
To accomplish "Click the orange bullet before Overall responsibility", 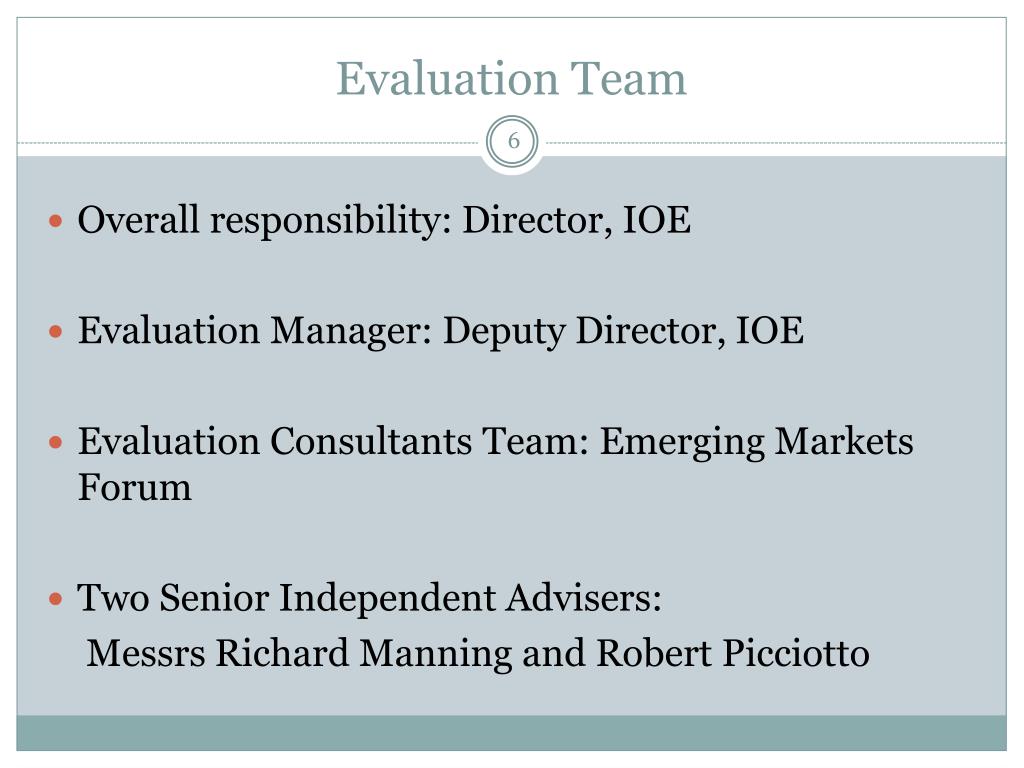I will 56,221.
